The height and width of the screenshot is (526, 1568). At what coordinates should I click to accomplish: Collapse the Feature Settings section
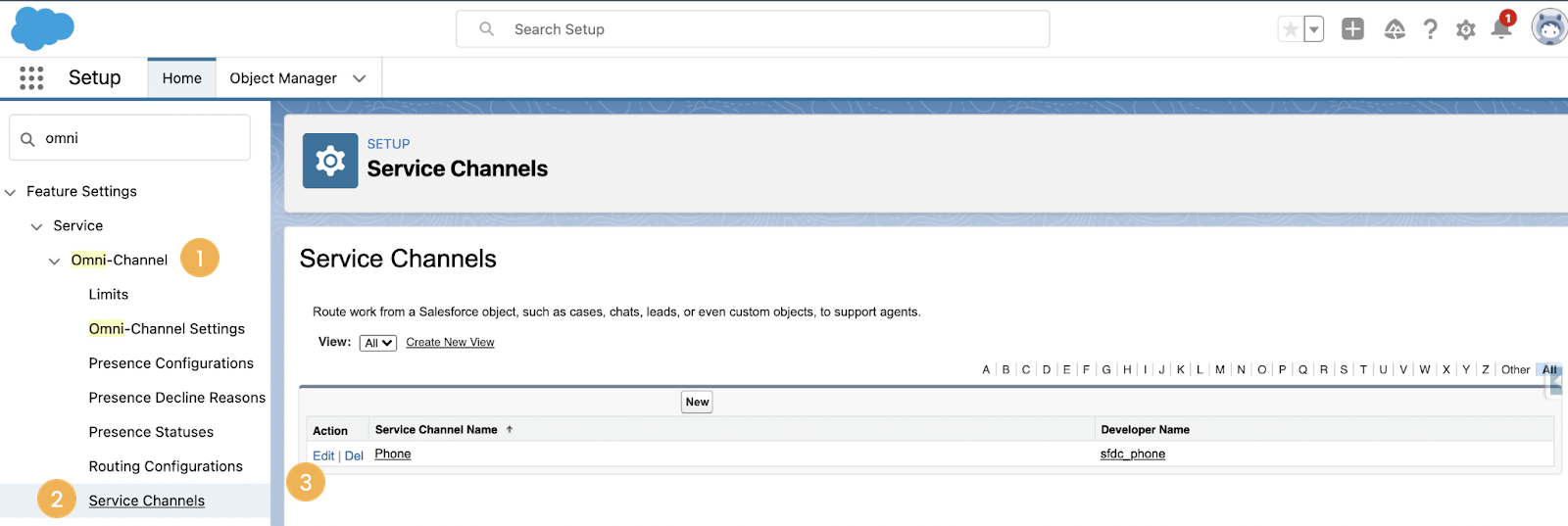[10, 192]
